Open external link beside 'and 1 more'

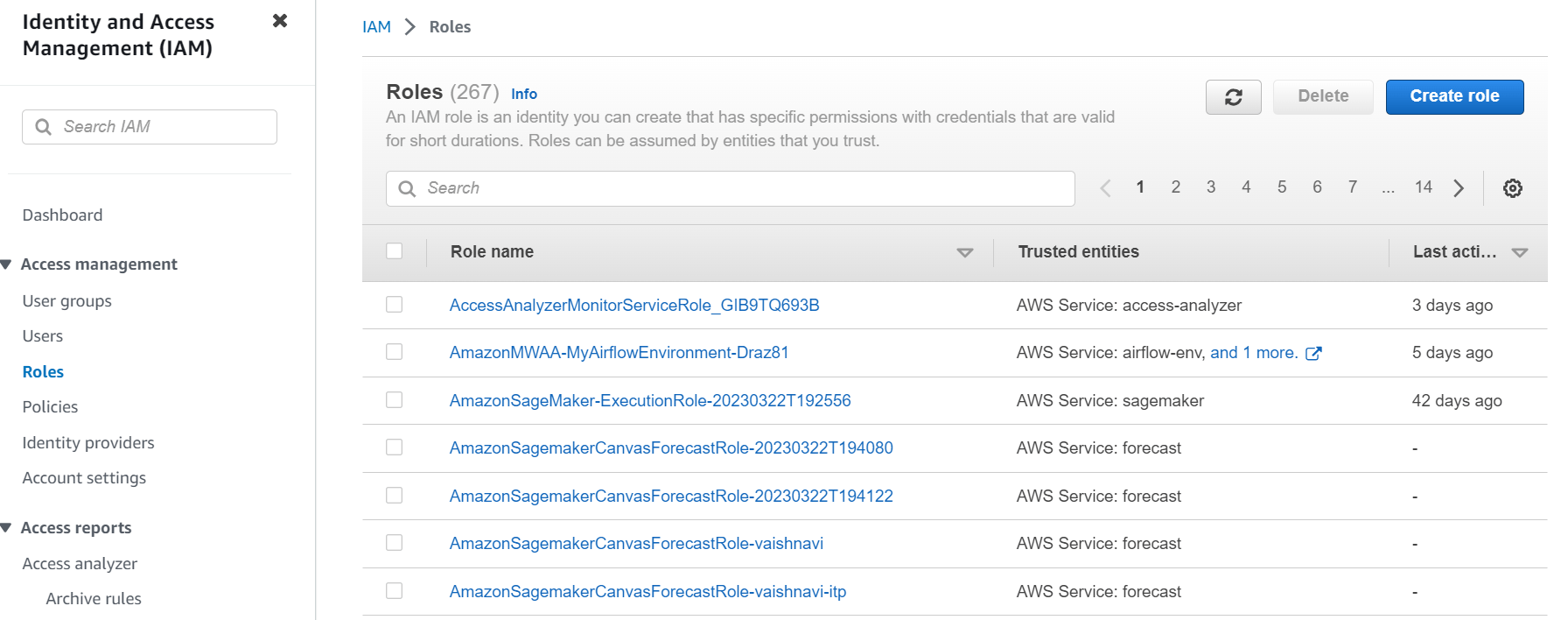pos(1314,353)
